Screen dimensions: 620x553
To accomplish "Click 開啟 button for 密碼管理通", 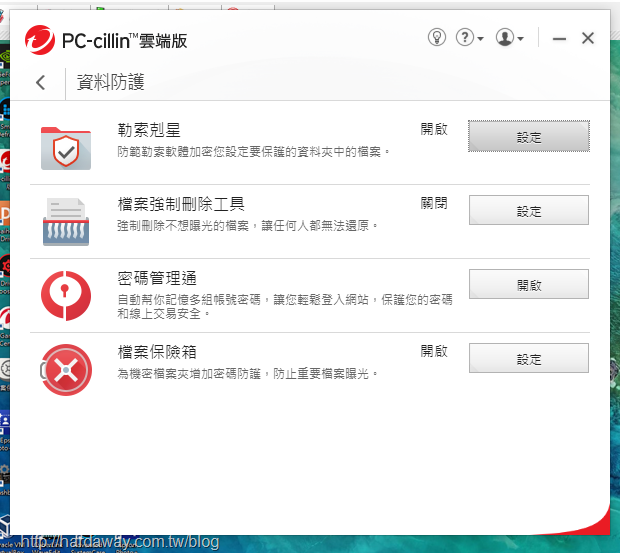I will (529, 284).
